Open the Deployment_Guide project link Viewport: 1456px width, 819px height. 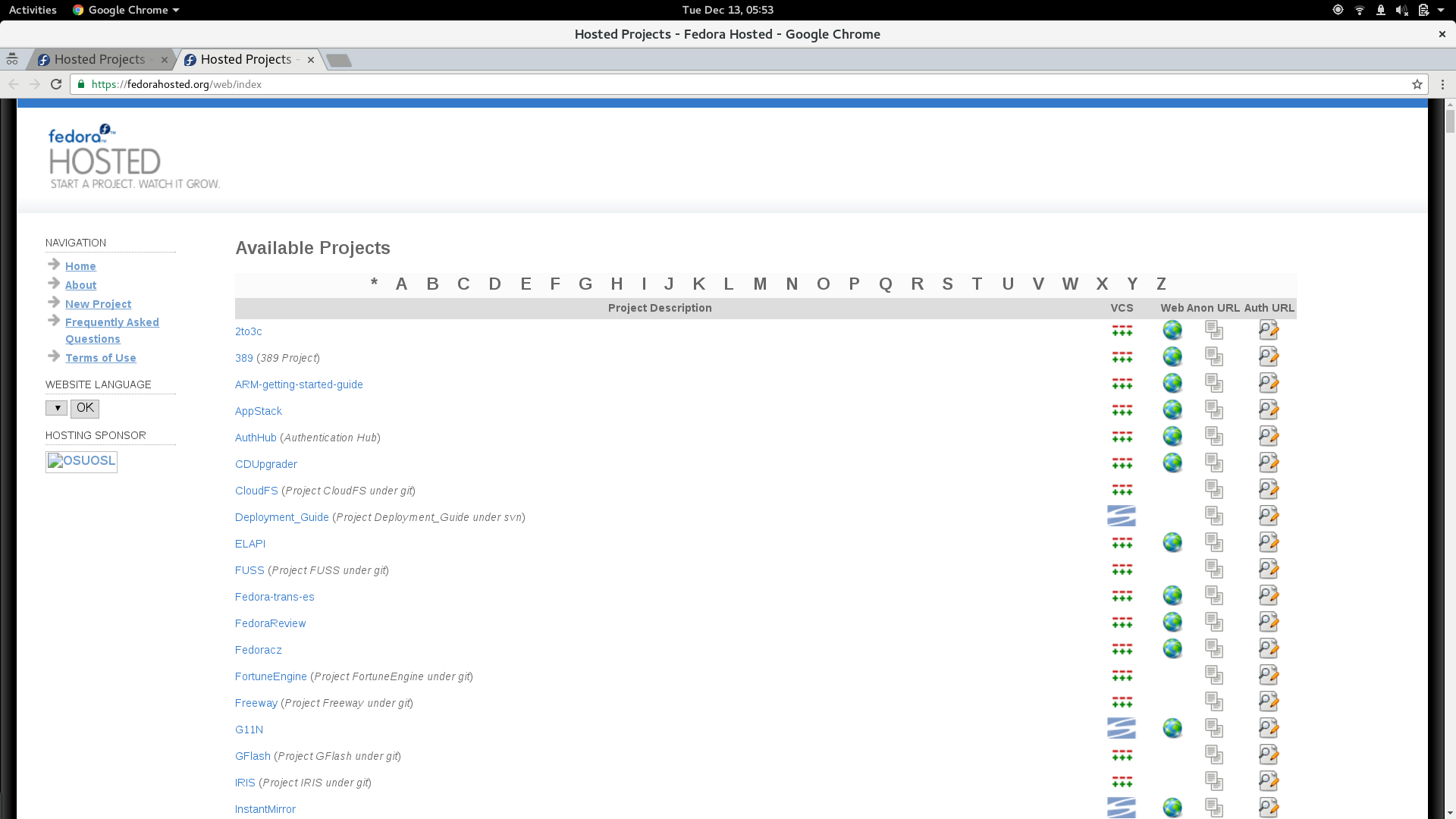point(282,517)
